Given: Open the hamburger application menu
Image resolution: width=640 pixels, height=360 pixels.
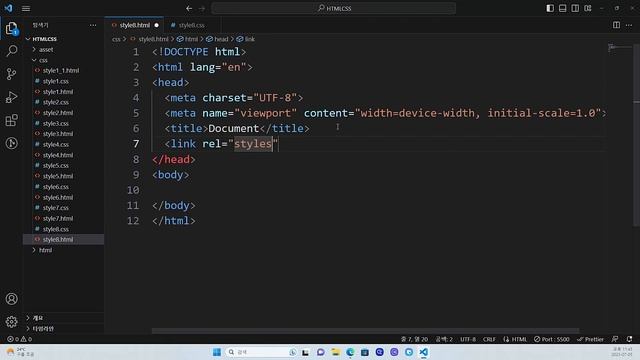Looking at the screenshot, I should (x=26, y=8).
